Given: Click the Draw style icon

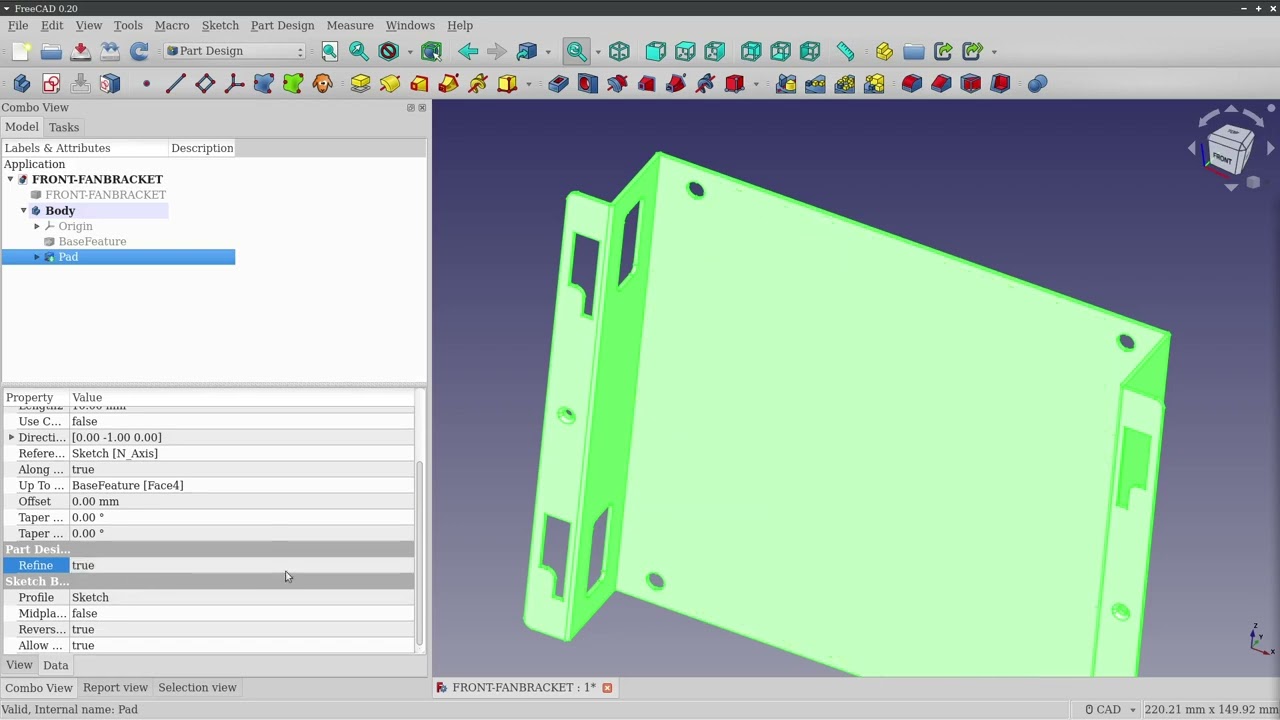Looking at the screenshot, I should (x=389, y=51).
